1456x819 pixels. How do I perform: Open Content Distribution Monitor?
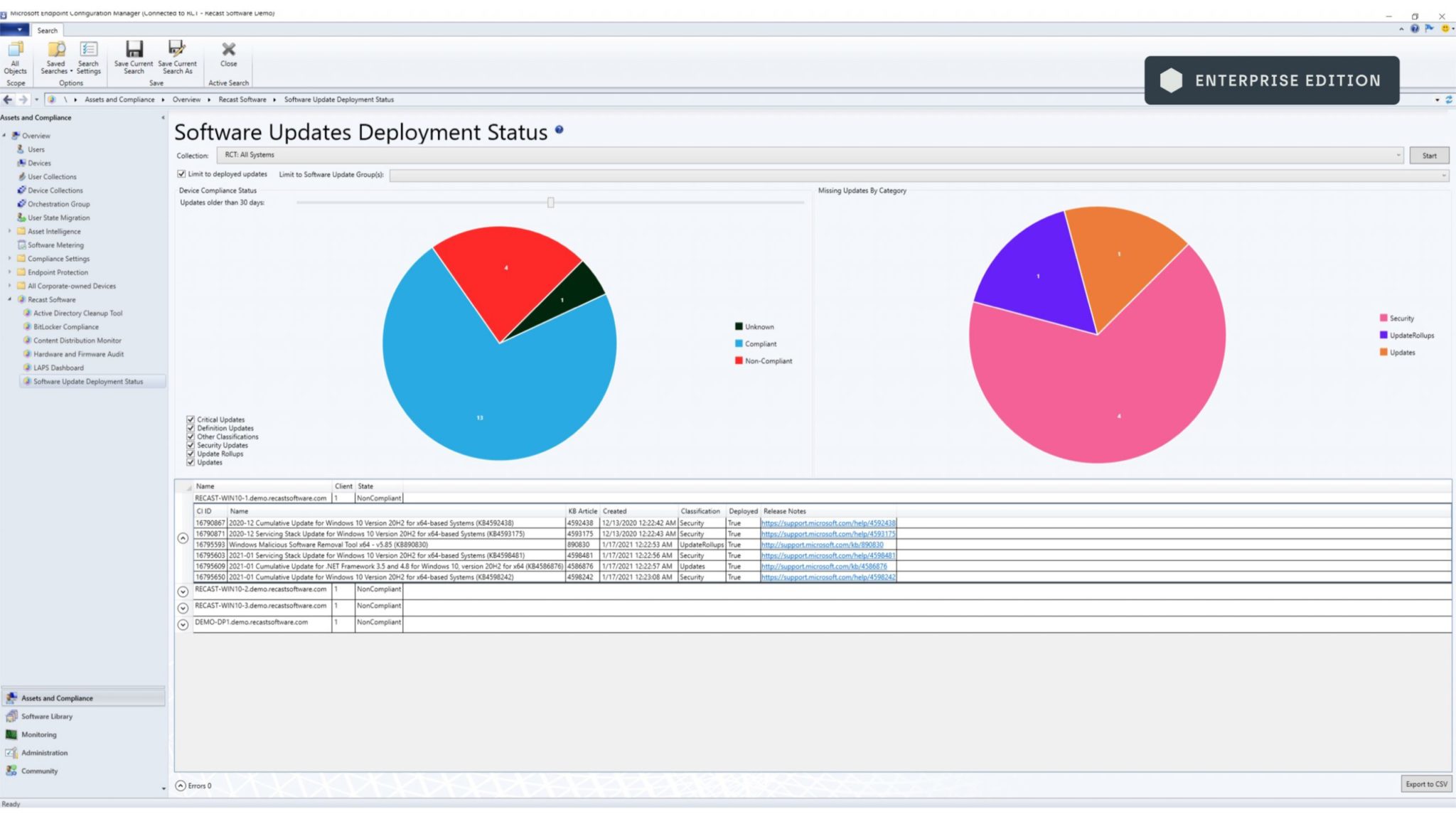(77, 341)
